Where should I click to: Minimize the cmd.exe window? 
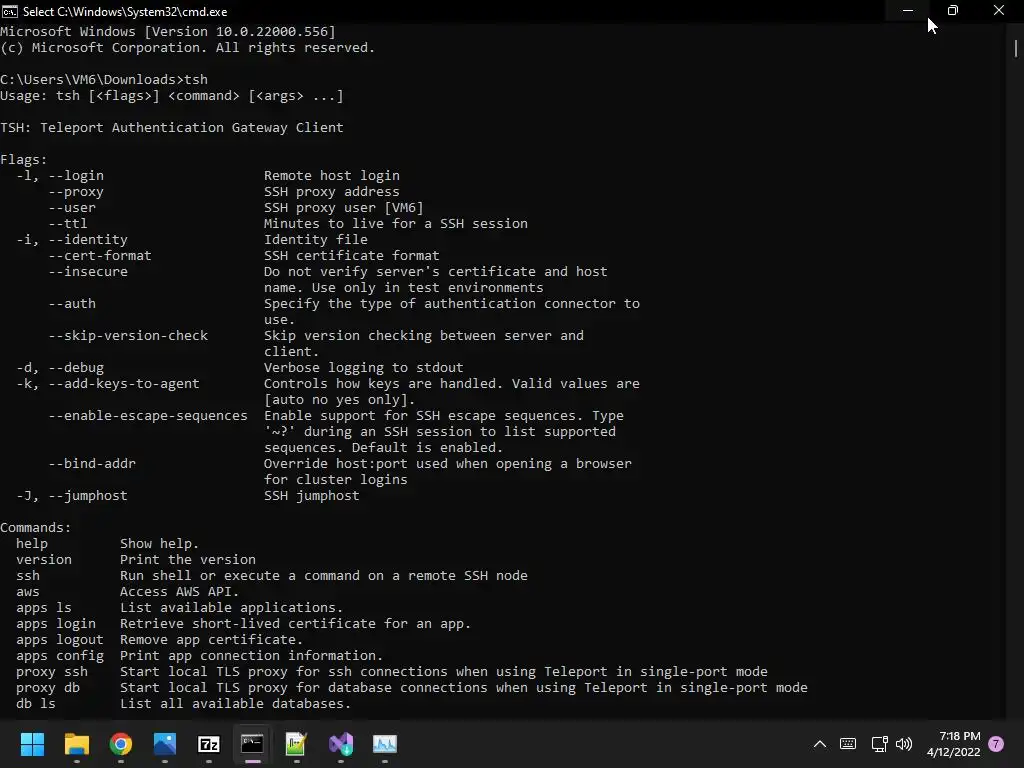click(908, 10)
